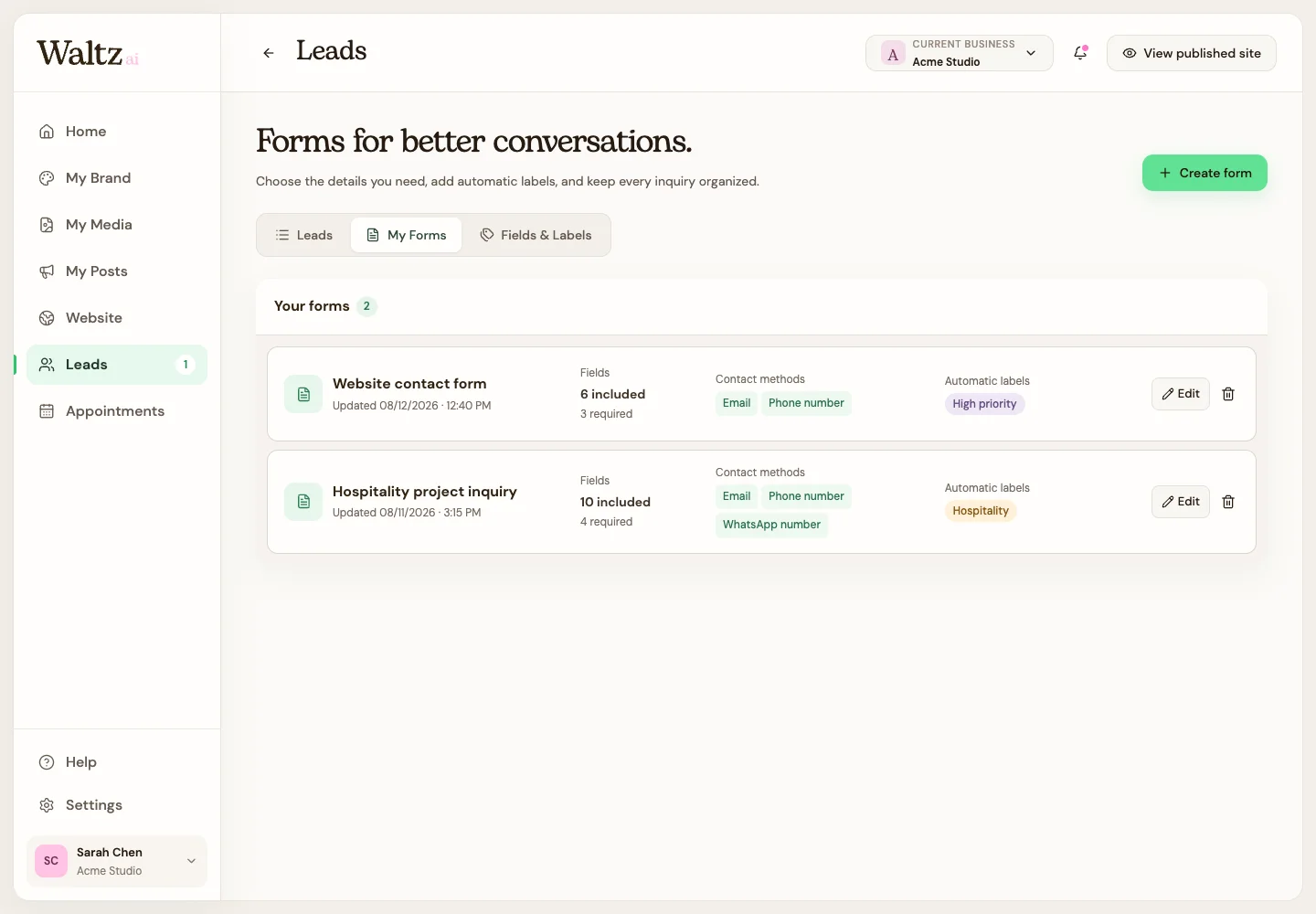
Task: Open My Posts section
Action: click(x=117, y=271)
